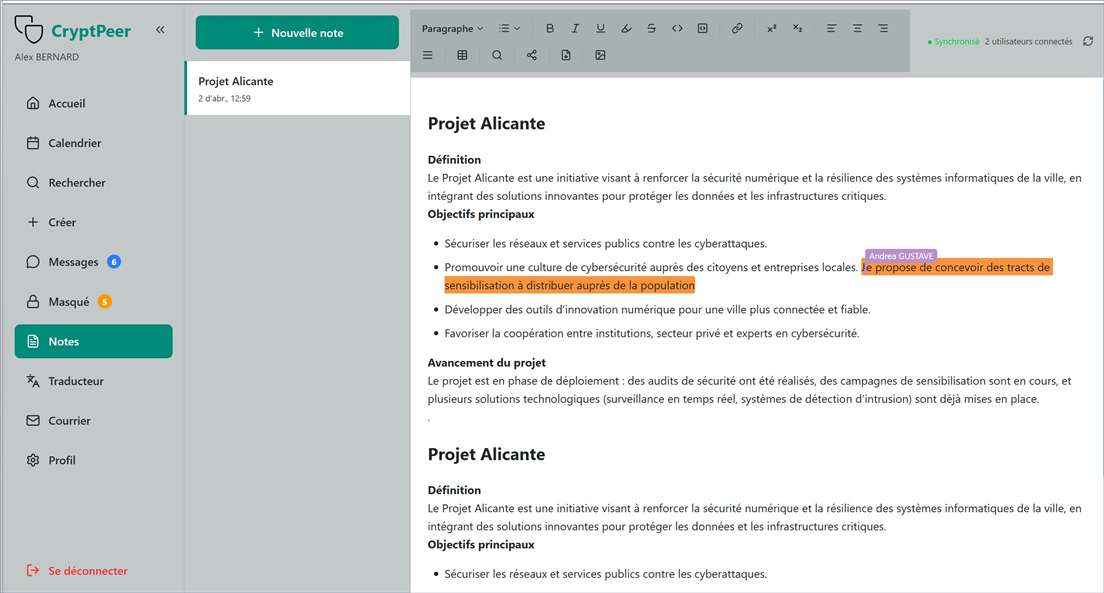Toggle bold formatting in the editor toolbar
1104x593 pixels.
click(x=550, y=28)
